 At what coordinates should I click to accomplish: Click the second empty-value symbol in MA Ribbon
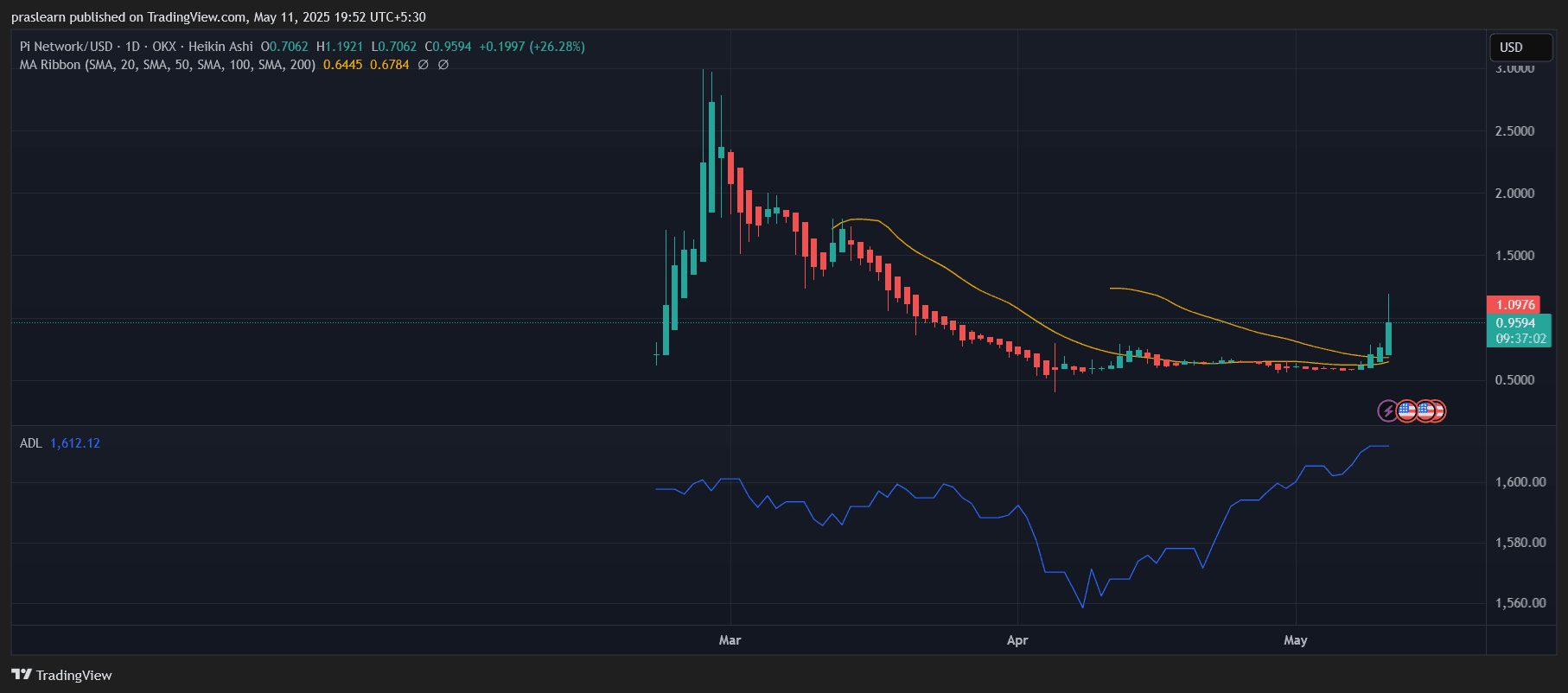[x=443, y=65]
